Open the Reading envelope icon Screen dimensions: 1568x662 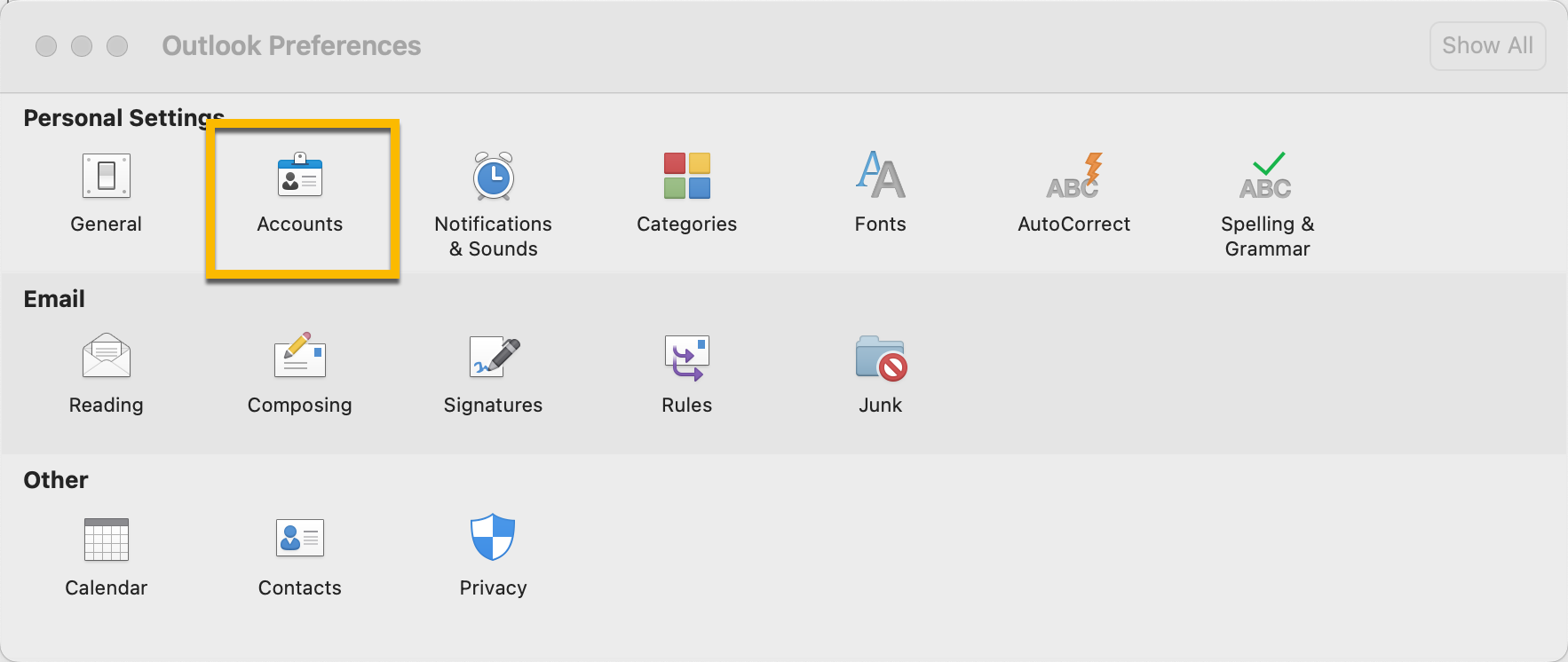click(x=107, y=356)
